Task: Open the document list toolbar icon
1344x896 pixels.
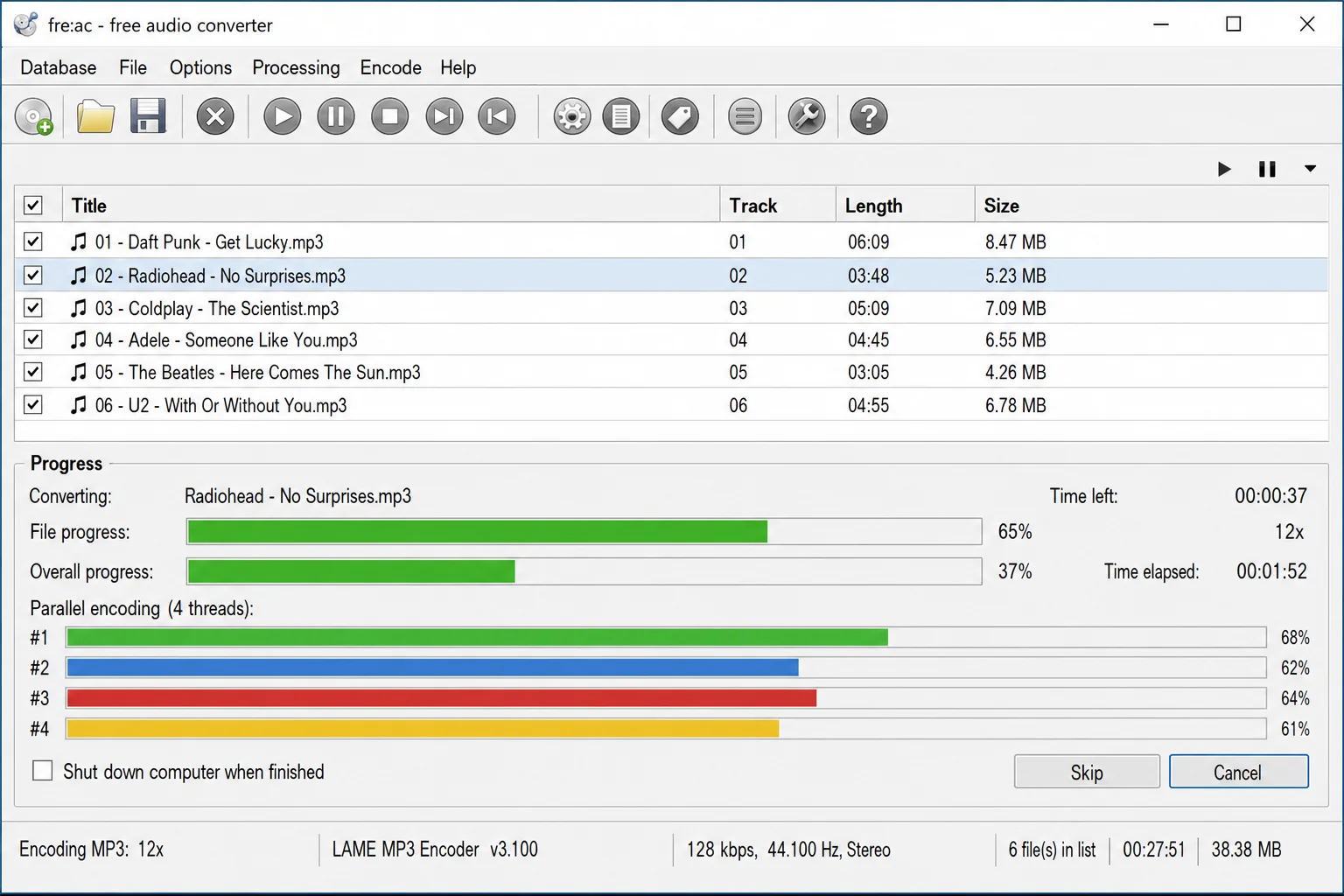Action: [621, 116]
